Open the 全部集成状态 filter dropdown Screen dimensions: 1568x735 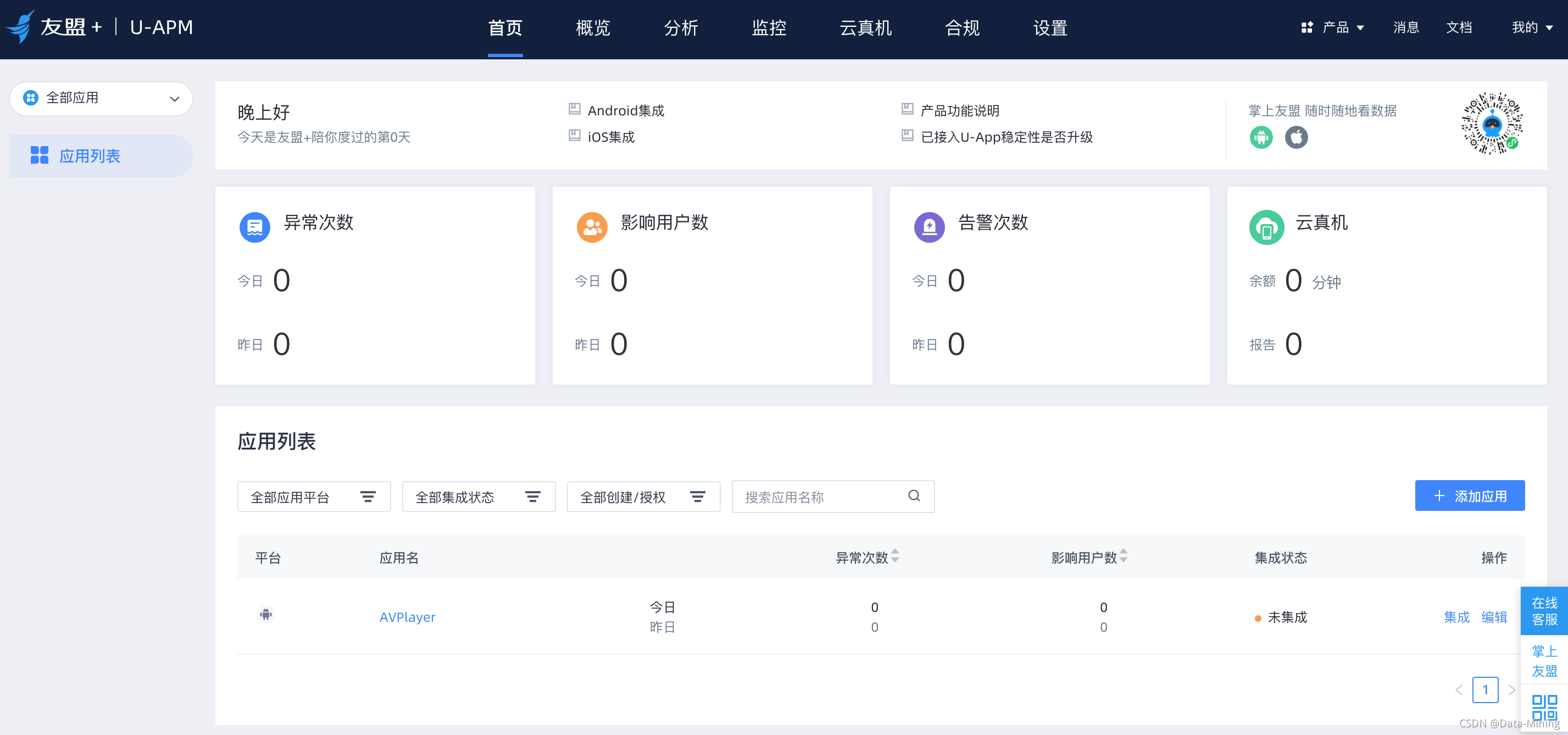[479, 497]
